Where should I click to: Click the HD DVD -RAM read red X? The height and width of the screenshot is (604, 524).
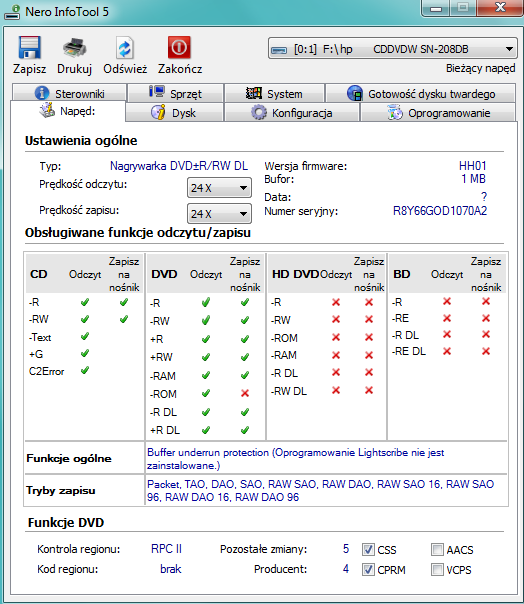(336, 355)
